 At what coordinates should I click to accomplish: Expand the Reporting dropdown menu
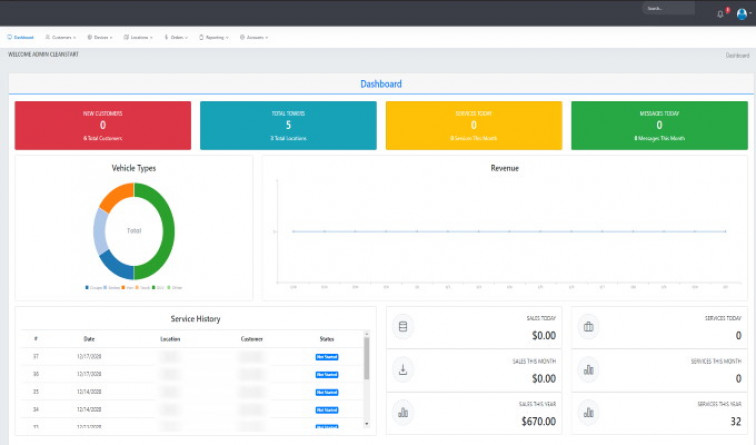point(215,37)
